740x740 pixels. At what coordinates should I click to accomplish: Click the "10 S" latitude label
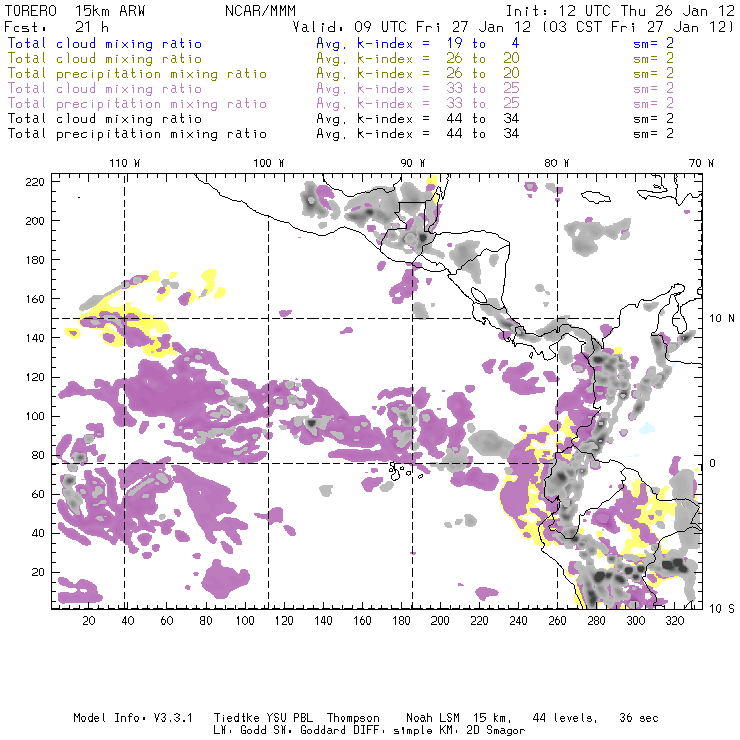pos(722,609)
